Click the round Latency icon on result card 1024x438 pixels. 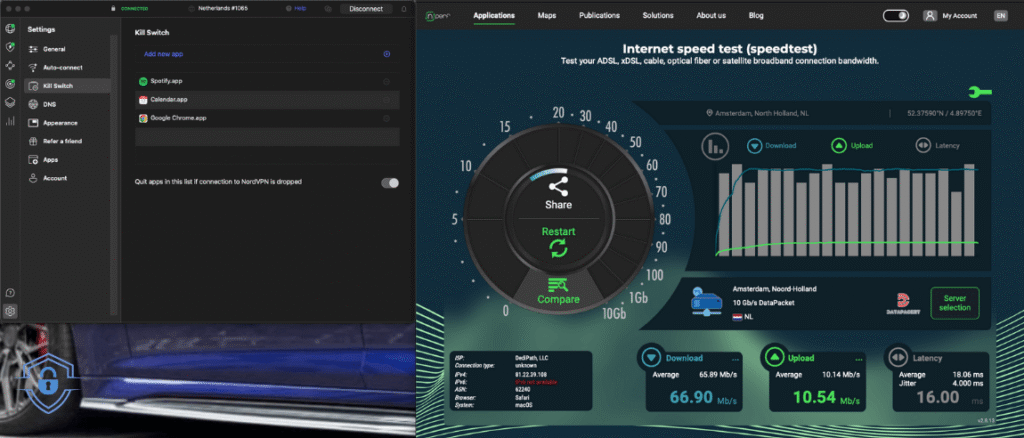(x=898, y=358)
